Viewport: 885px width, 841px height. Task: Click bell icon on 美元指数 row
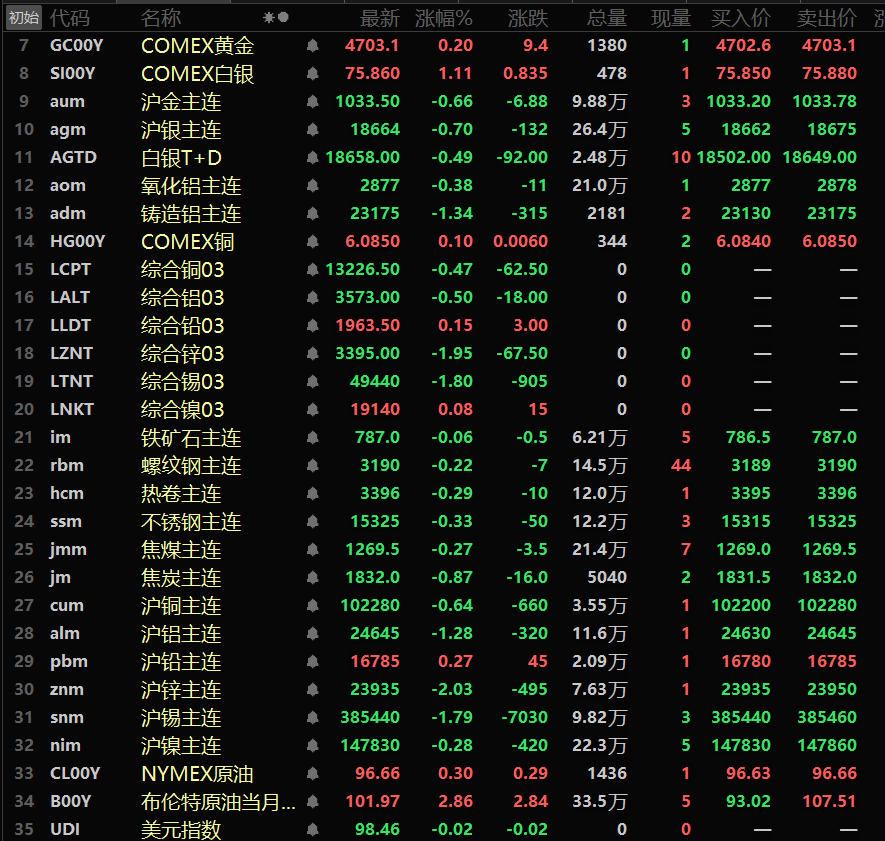click(312, 830)
